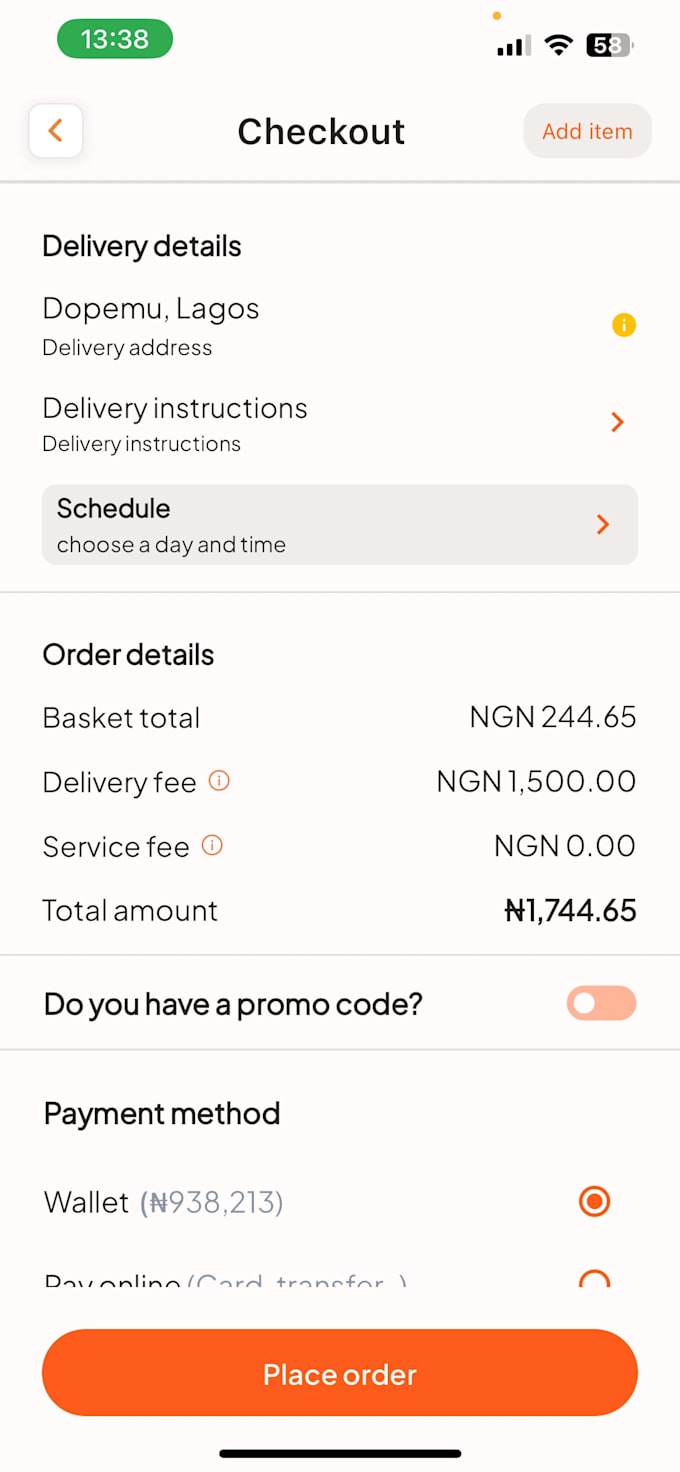Check the Wi-Fi status icon
Image resolution: width=680 pixels, height=1472 pixels.
[x=558, y=45]
